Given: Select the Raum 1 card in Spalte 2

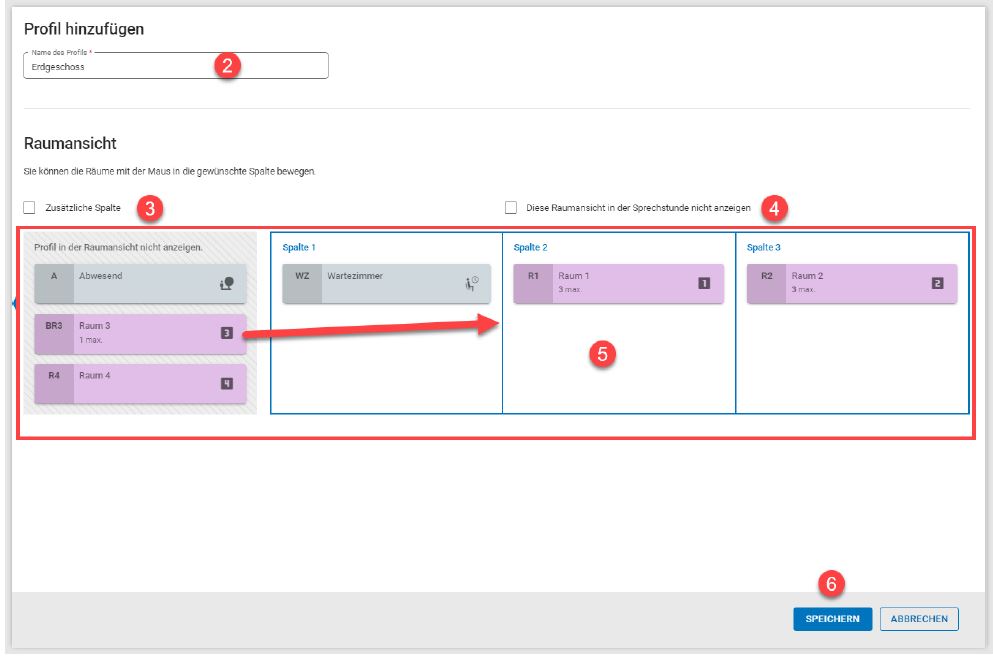Looking at the screenshot, I should click(620, 284).
